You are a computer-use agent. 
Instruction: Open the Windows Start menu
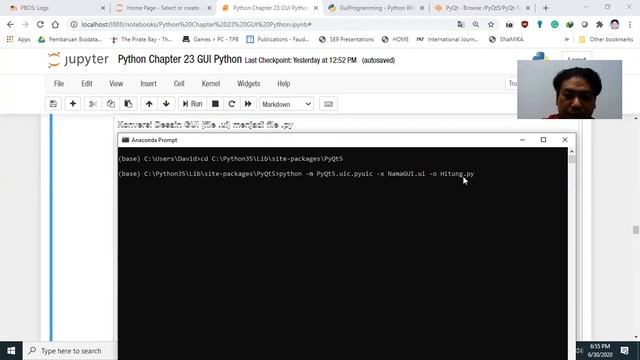(x=11, y=351)
